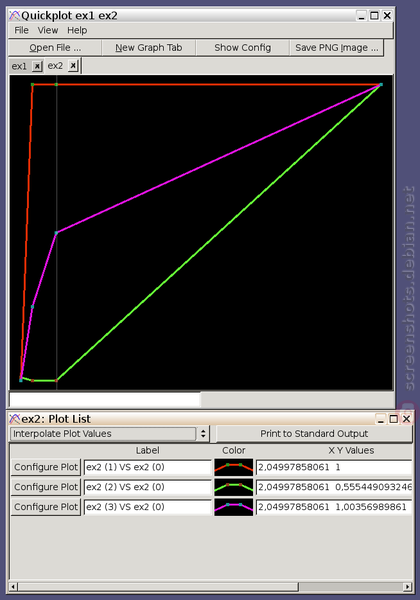The height and width of the screenshot is (600, 420).
Task: Close the ex2 Plot List window
Action: [x=407, y=419]
